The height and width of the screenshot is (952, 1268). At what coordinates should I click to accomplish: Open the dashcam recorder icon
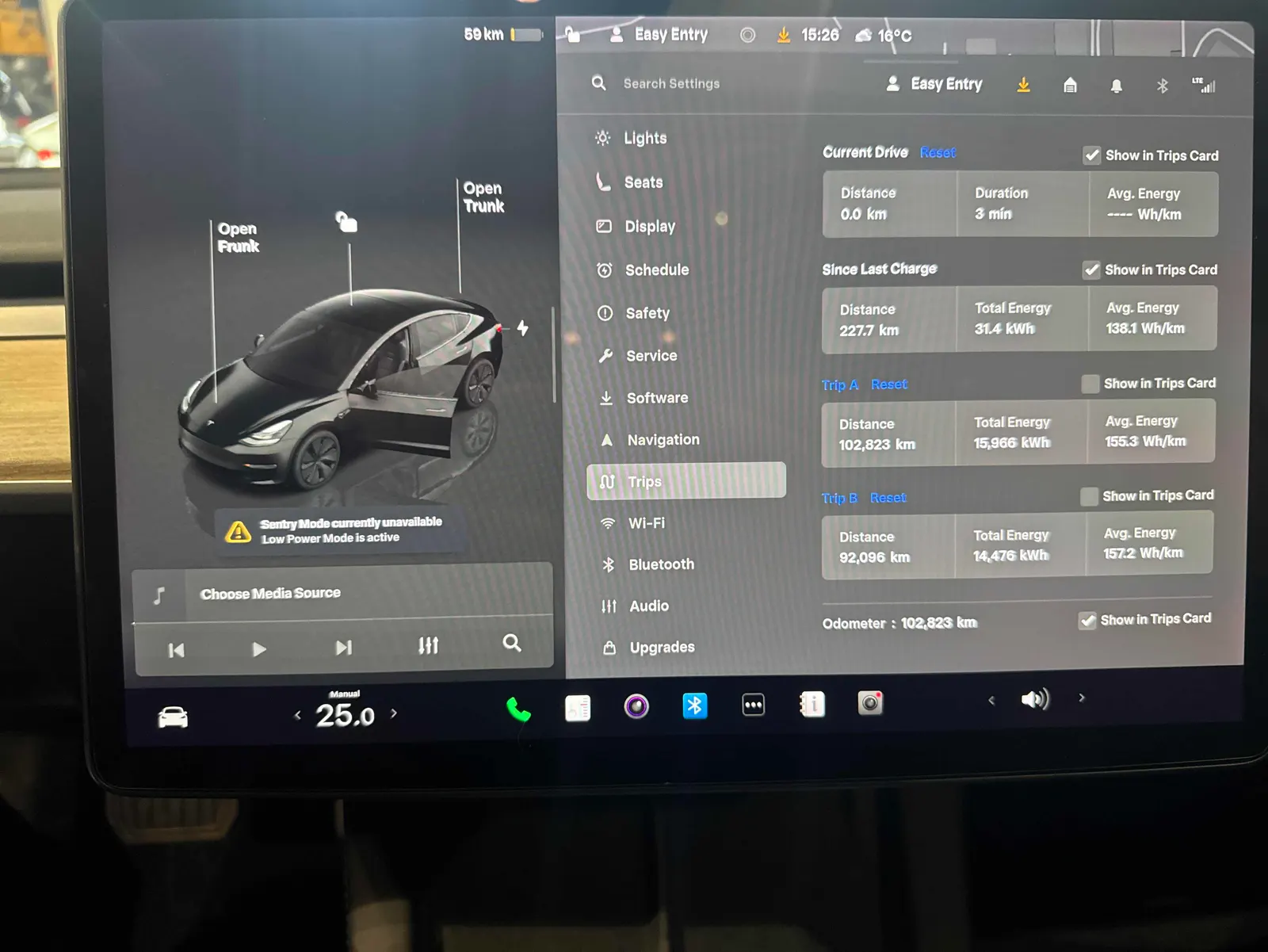[x=870, y=702]
